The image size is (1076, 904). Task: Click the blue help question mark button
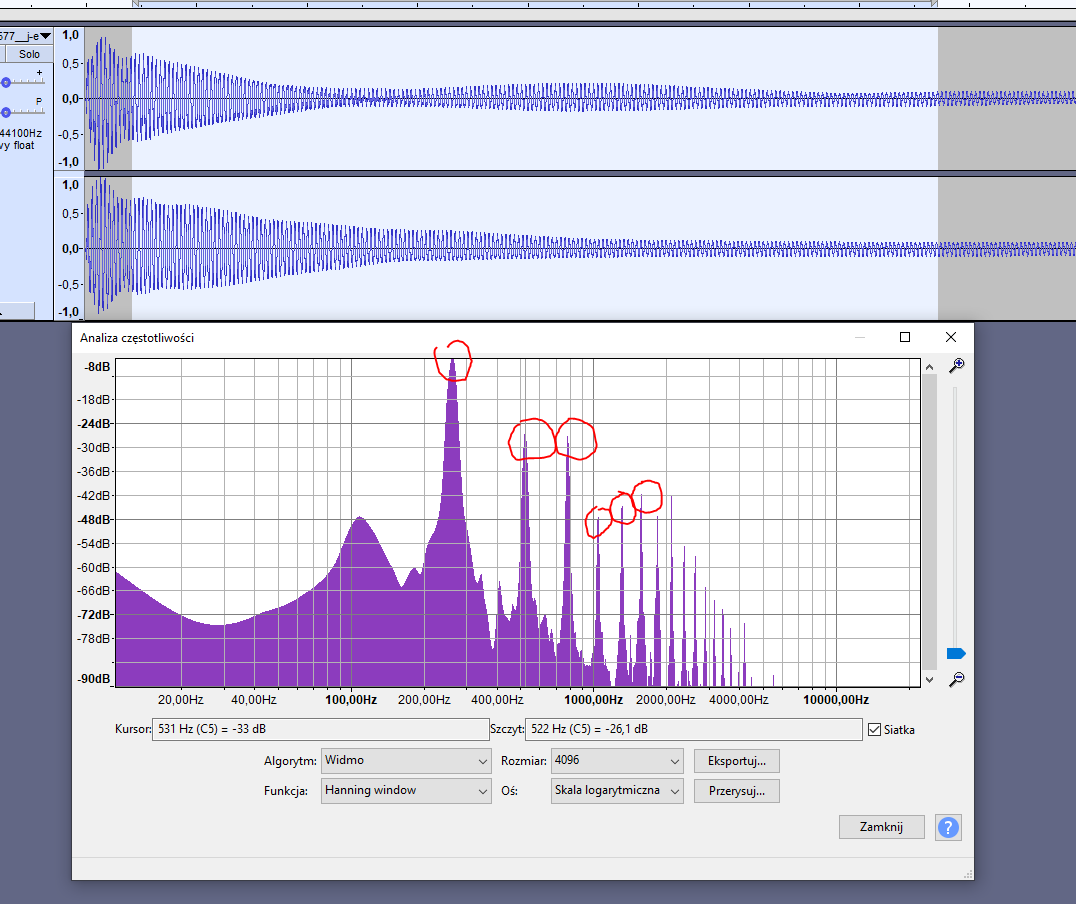click(948, 827)
